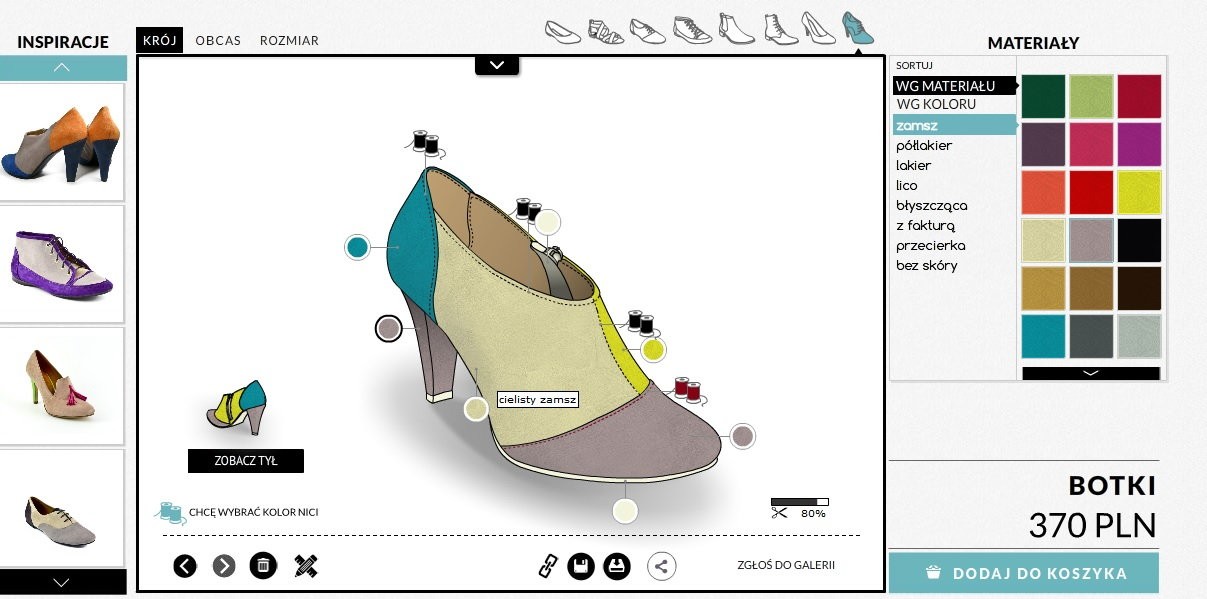Click CHCĘ WYBRAĆ KOLOR NICI link
This screenshot has height=599, width=1207.
click(x=253, y=512)
